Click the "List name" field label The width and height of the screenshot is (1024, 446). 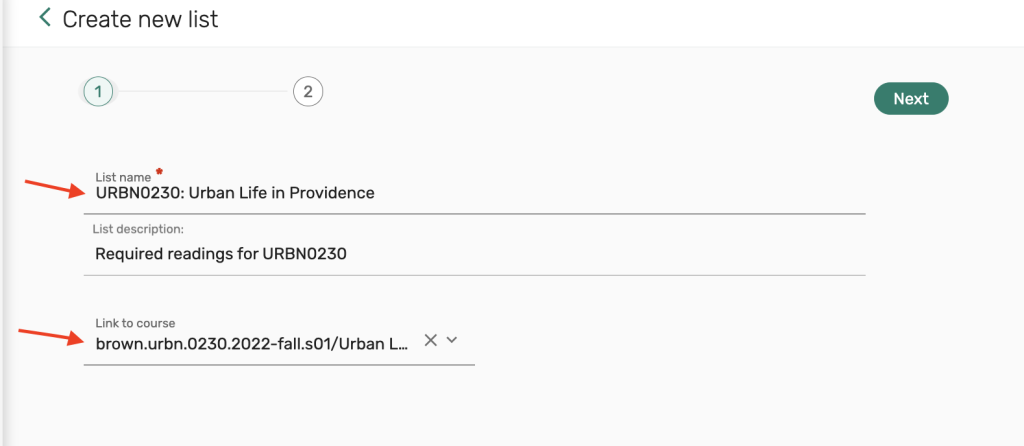click(x=123, y=177)
